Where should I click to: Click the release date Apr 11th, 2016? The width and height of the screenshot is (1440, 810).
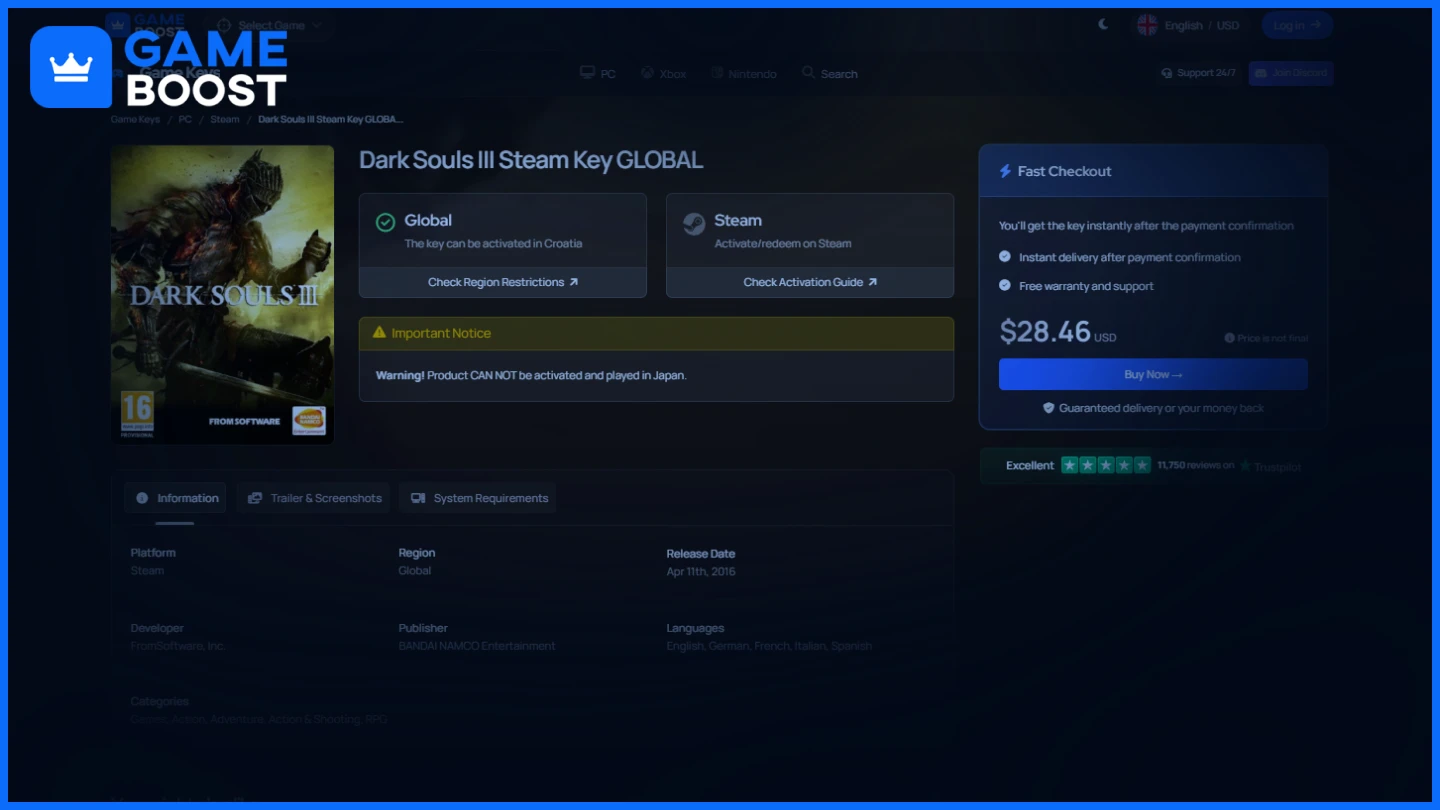click(701, 572)
